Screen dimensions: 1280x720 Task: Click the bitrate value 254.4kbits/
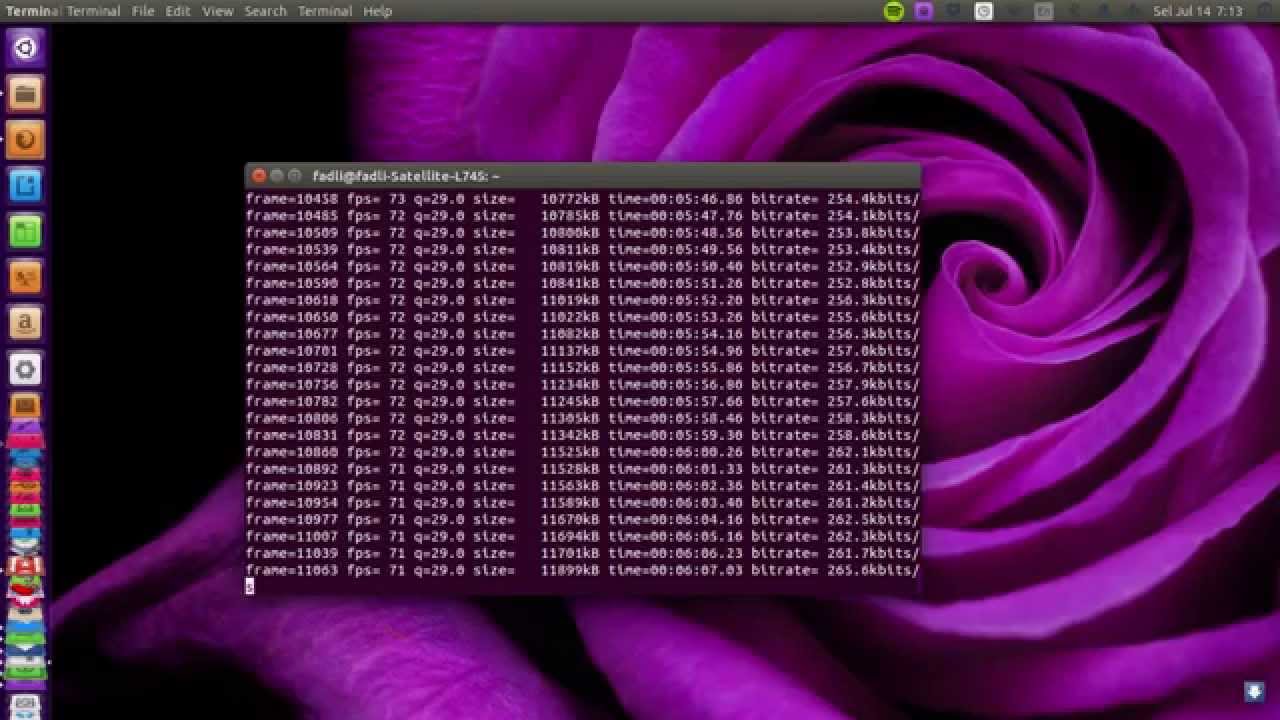pos(873,199)
